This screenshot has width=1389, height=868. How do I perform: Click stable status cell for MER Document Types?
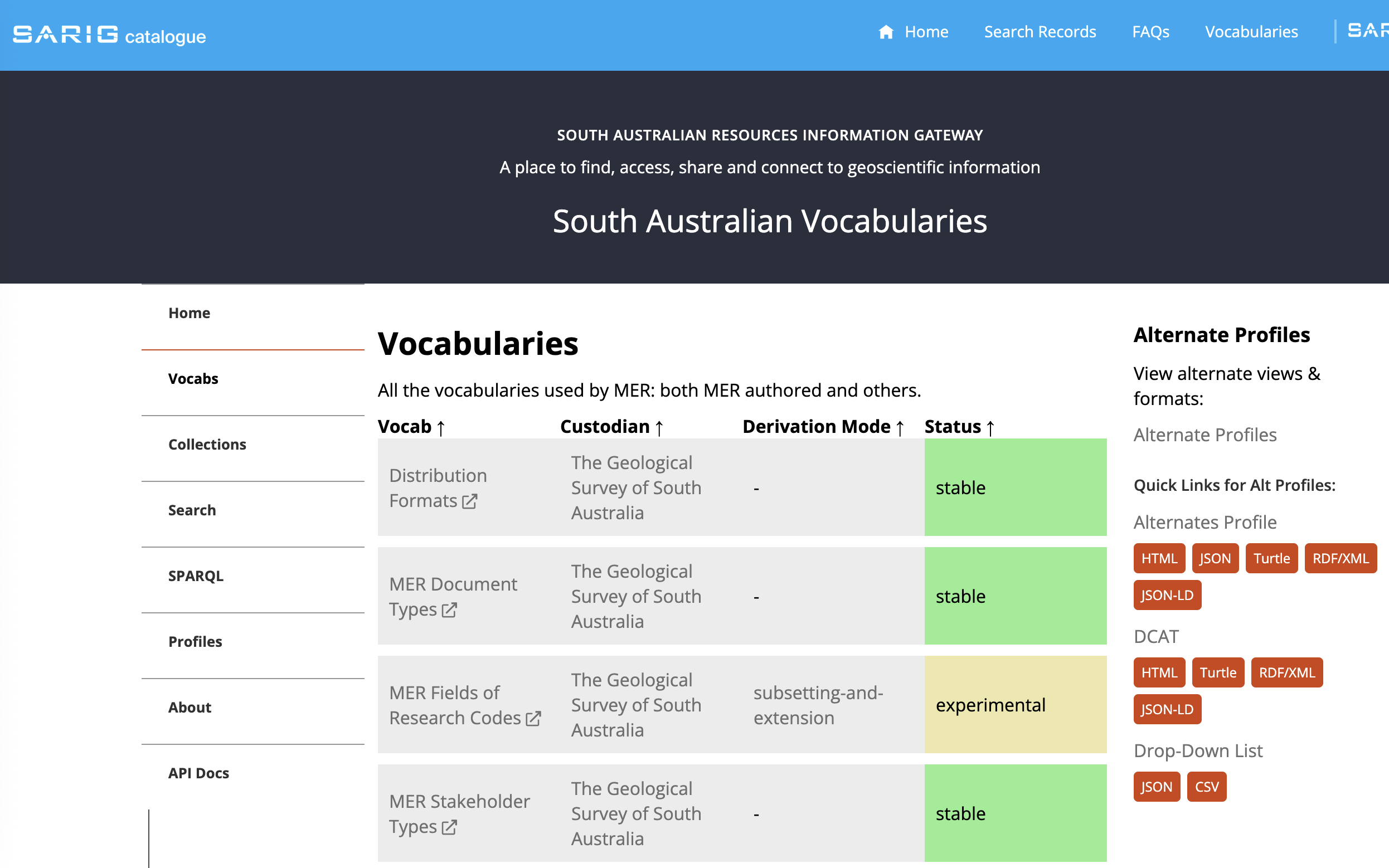(x=1015, y=597)
